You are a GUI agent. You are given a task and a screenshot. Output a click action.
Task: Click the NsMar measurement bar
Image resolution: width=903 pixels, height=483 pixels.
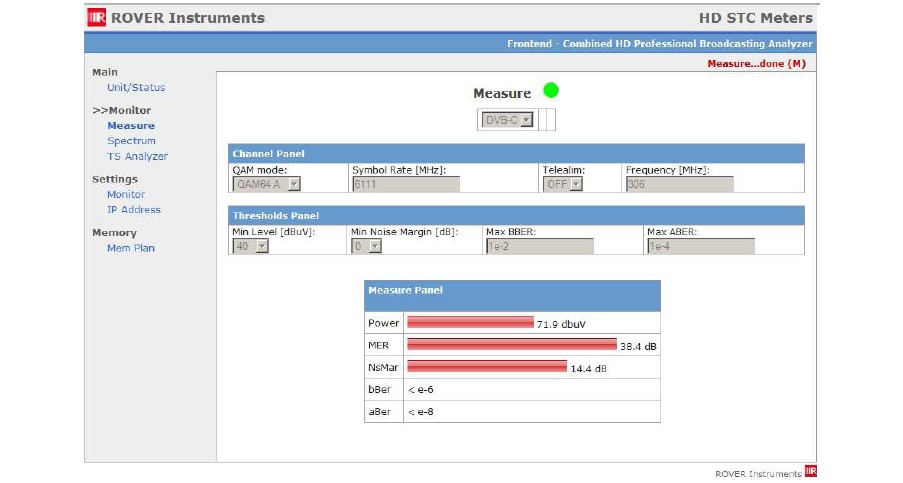(x=487, y=366)
